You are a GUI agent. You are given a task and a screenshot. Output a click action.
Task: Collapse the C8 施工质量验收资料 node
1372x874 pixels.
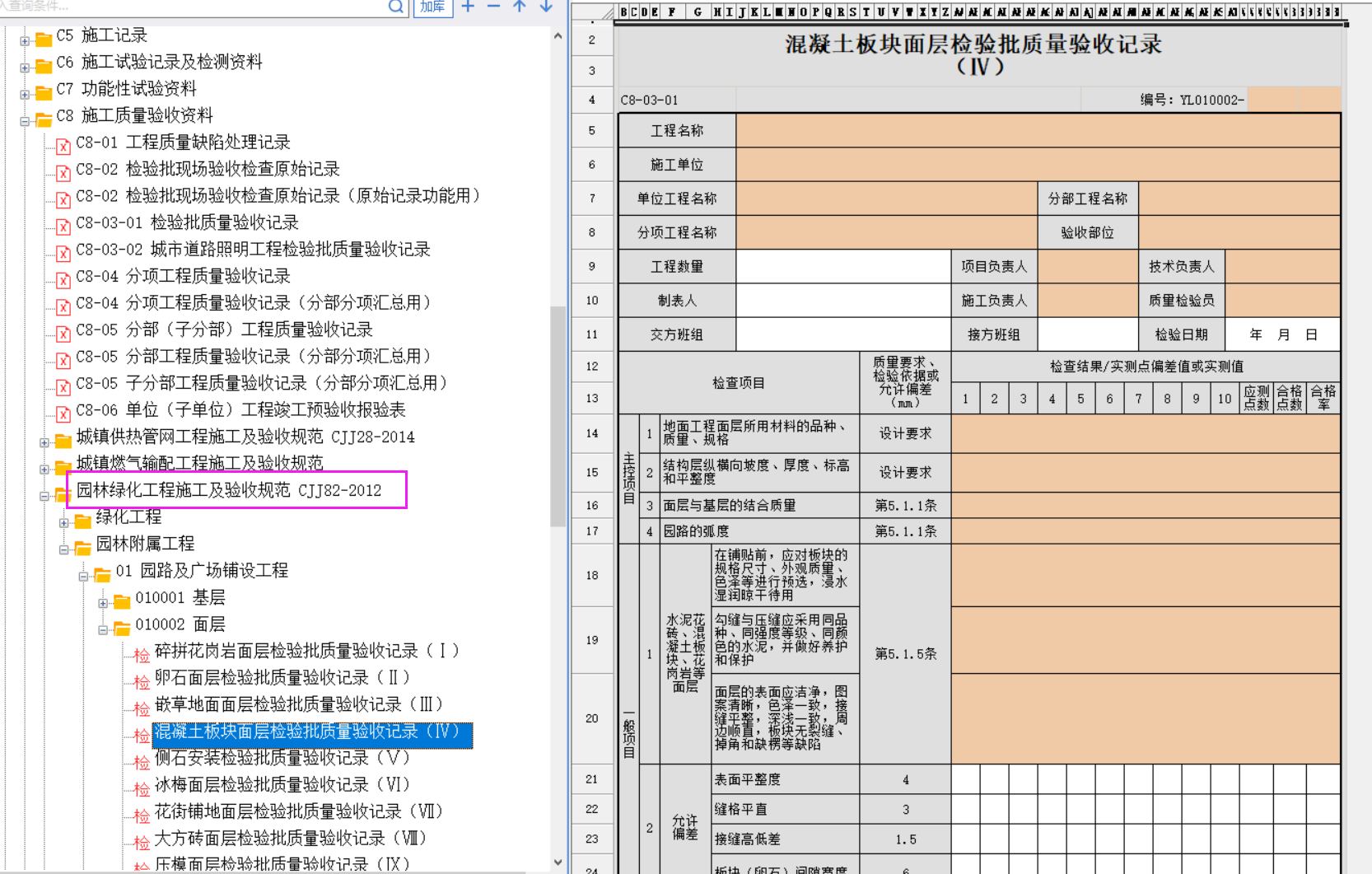coord(25,121)
